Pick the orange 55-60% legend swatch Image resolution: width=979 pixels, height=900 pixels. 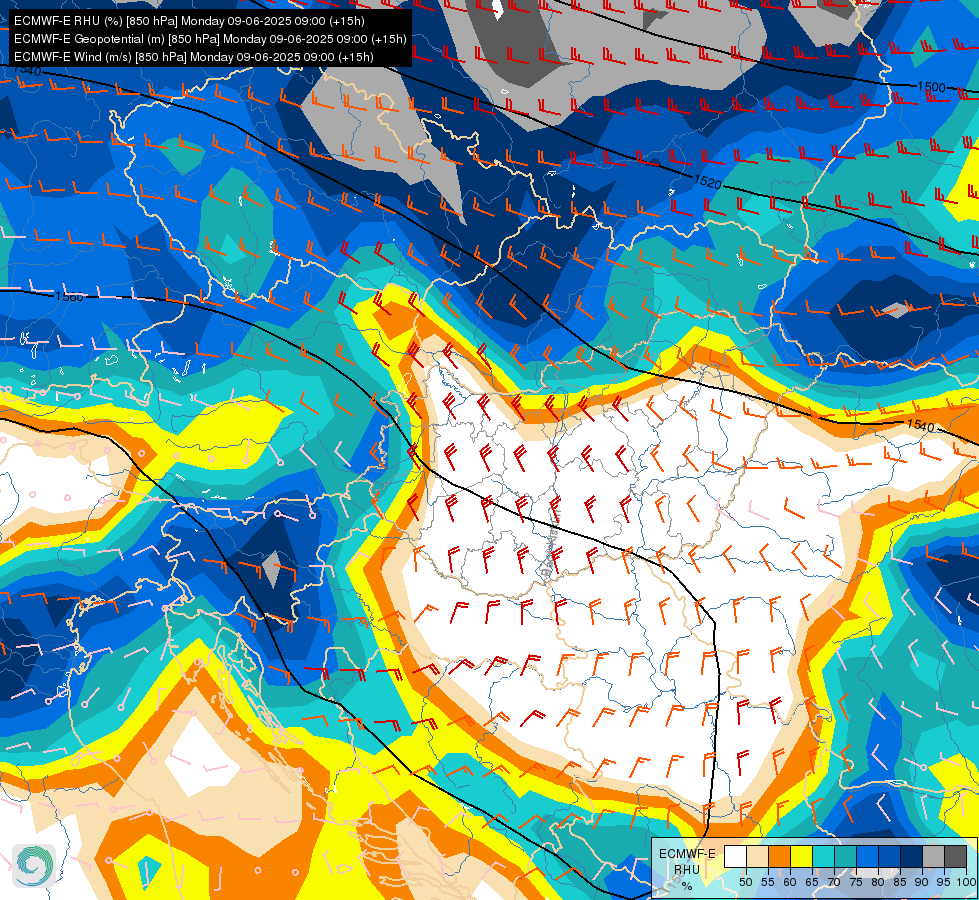coord(780,857)
